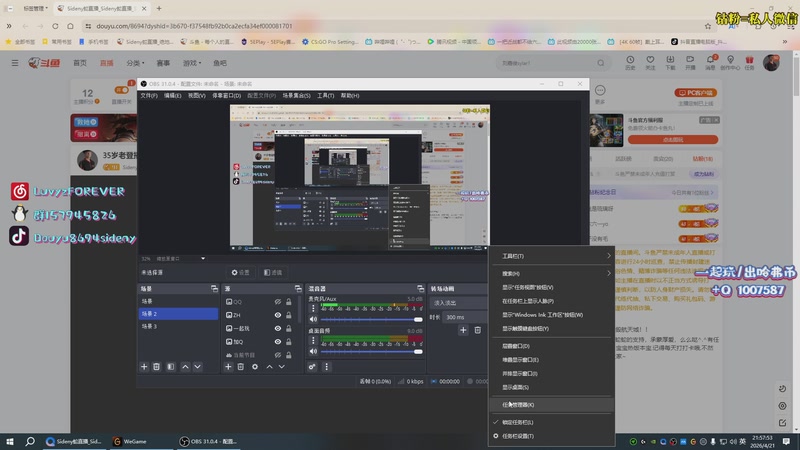Toggle lock on ZH source
The width and height of the screenshot is (800, 450).
click(x=289, y=315)
